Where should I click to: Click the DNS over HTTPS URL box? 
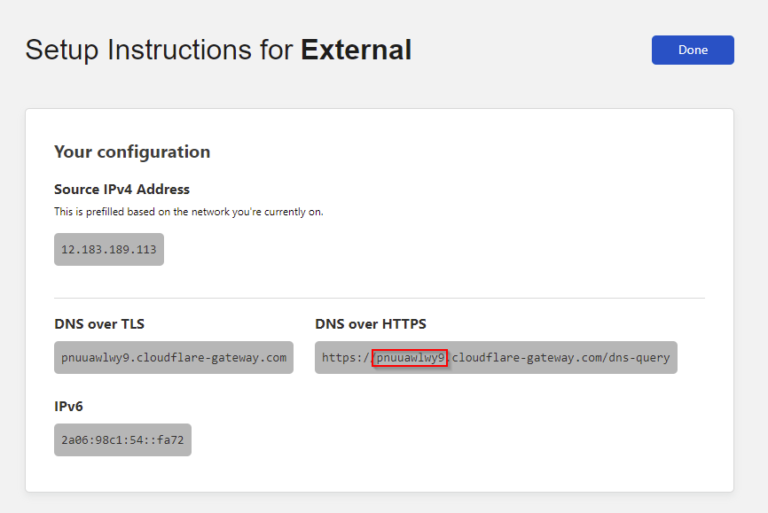tap(495, 358)
